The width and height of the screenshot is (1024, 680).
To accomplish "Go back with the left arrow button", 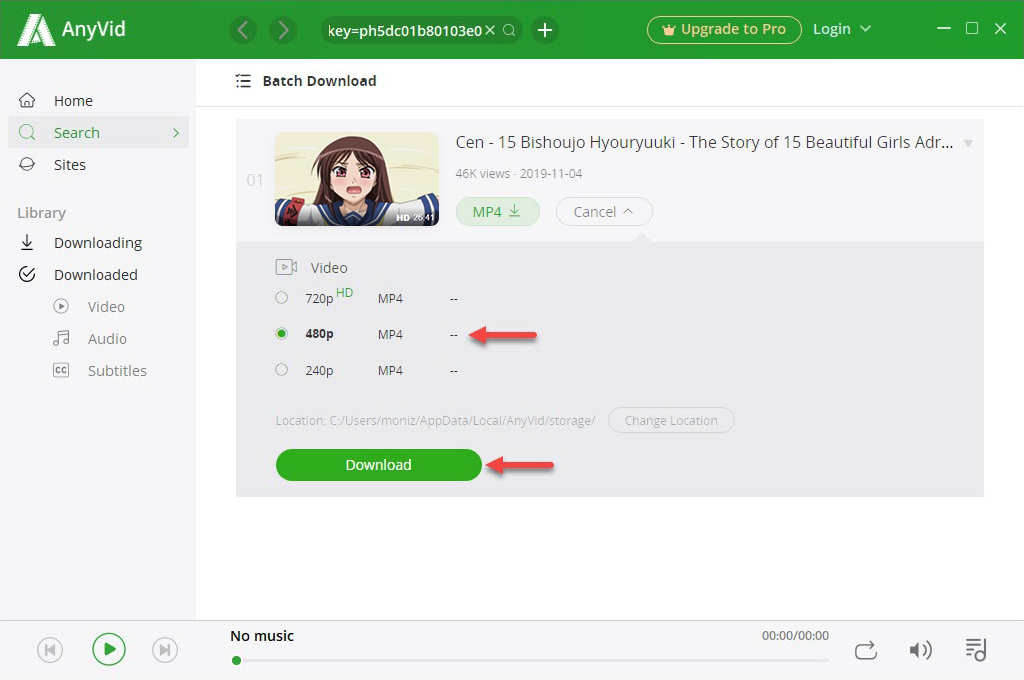I will pos(243,30).
